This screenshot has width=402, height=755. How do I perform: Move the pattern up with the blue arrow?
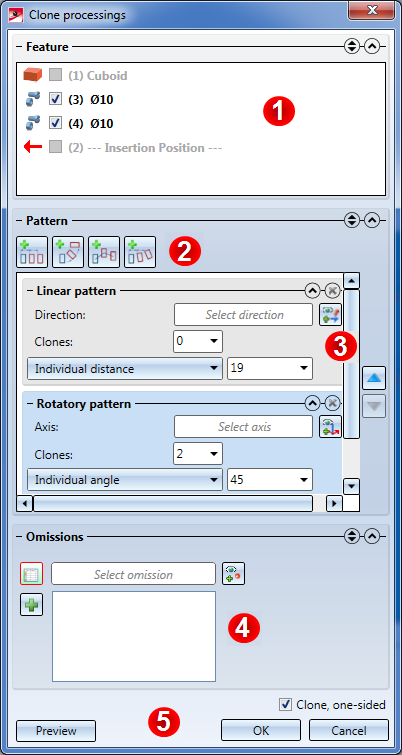374,378
